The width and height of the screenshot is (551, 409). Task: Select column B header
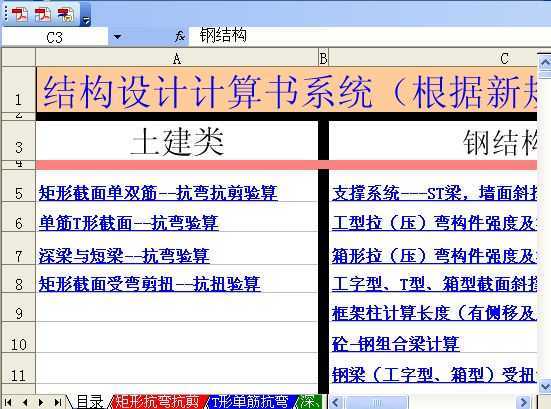(323, 58)
